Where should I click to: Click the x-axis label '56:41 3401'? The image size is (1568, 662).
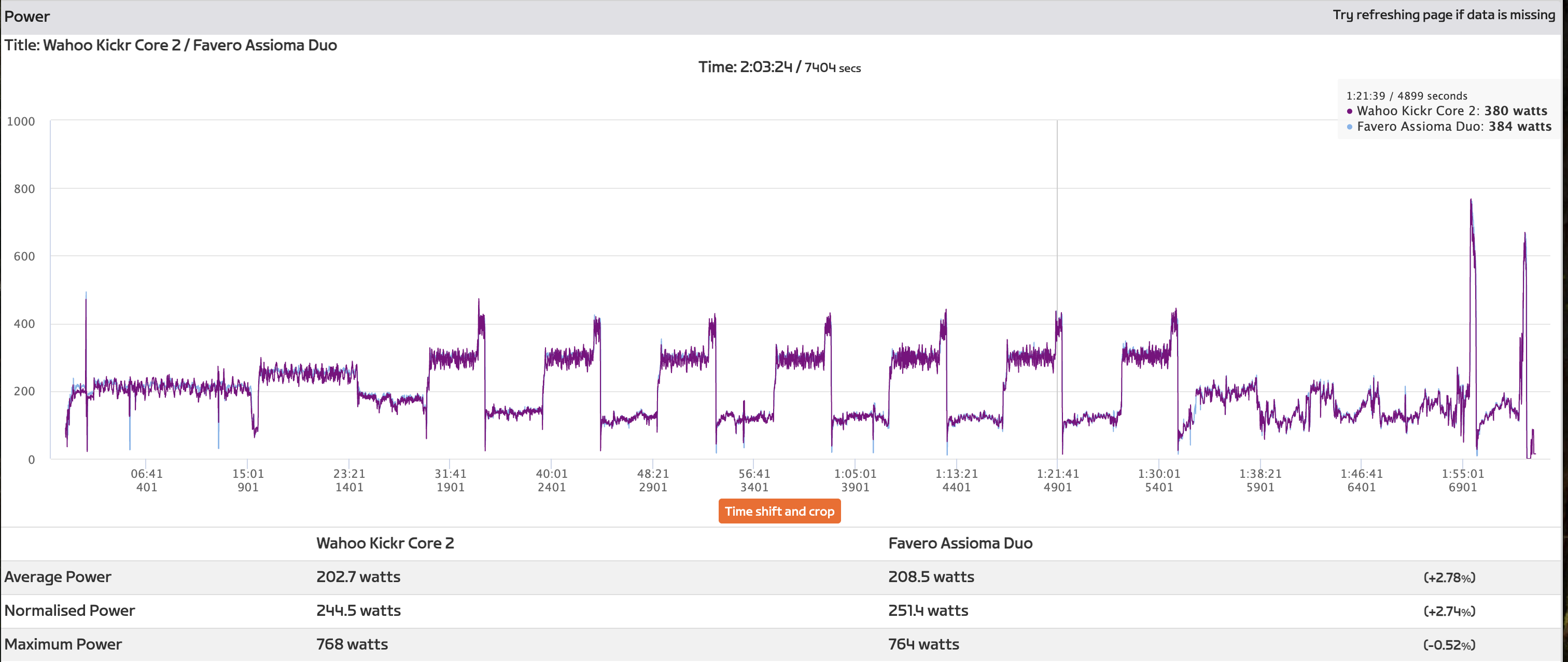pos(754,480)
